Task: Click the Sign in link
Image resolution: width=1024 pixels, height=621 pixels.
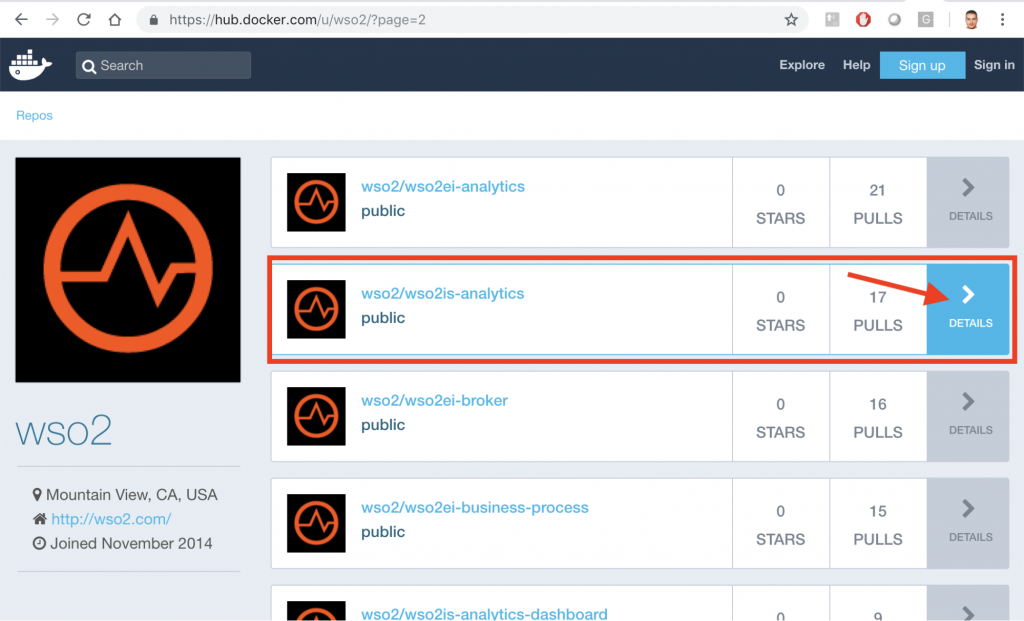Action: pos(994,65)
